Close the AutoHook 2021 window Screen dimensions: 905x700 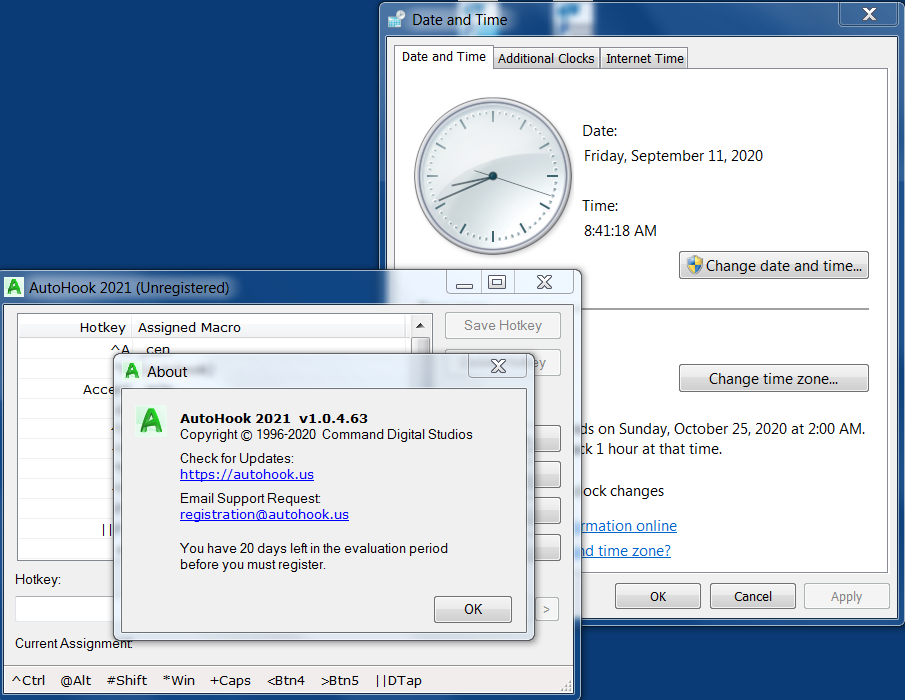coord(544,282)
